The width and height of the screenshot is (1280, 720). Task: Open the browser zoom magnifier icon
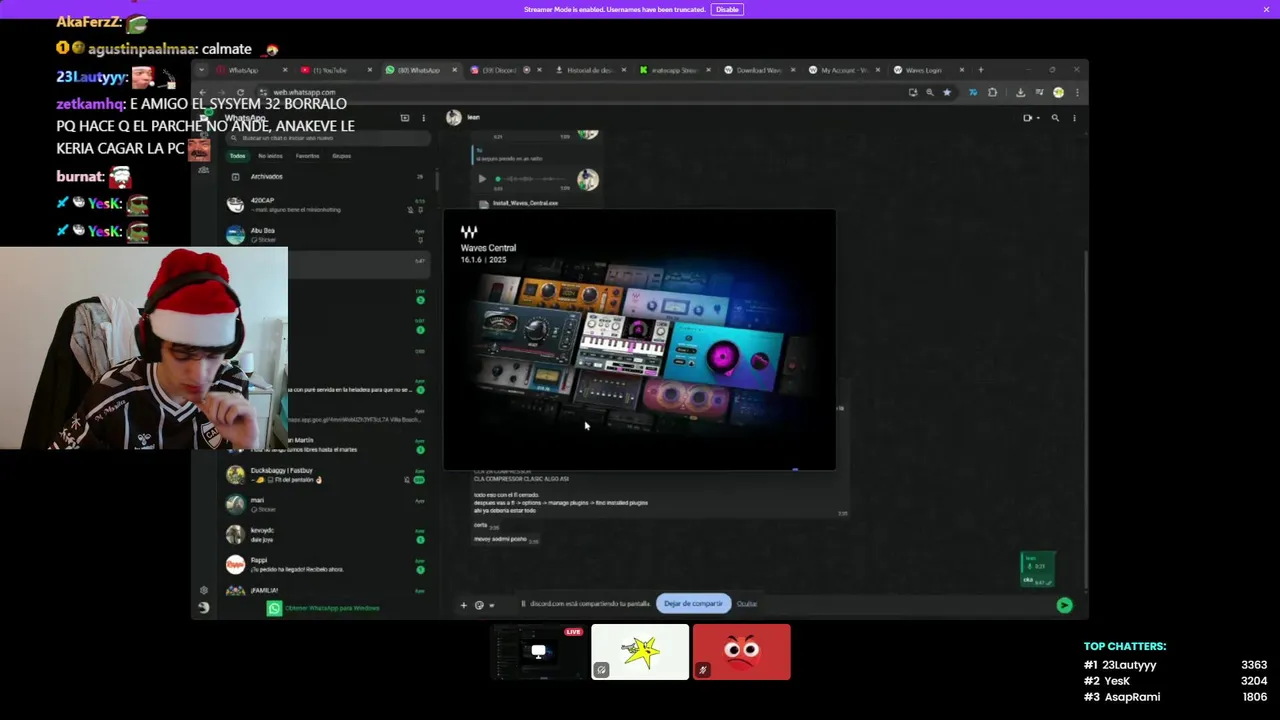929,92
